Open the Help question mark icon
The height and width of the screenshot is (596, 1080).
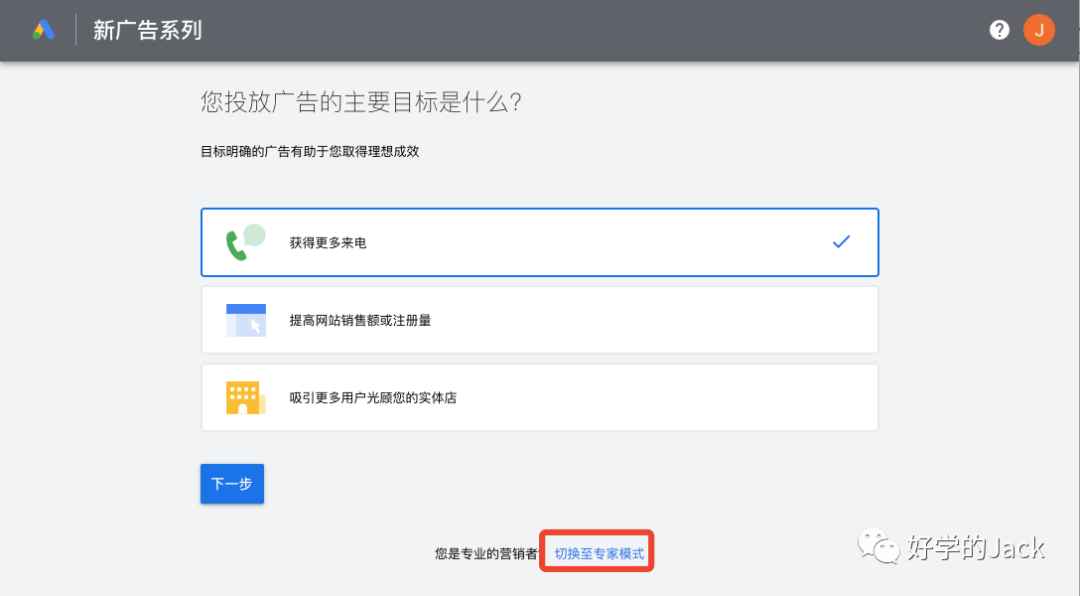[x=999, y=29]
